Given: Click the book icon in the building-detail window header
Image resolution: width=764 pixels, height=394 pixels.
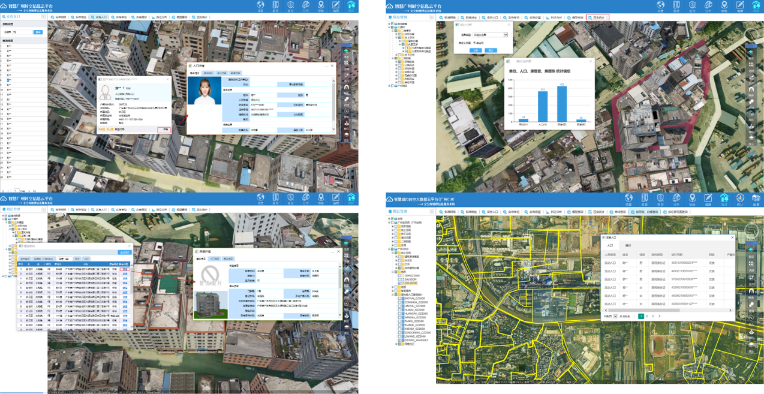Looking at the screenshot, I should (275, 197).
